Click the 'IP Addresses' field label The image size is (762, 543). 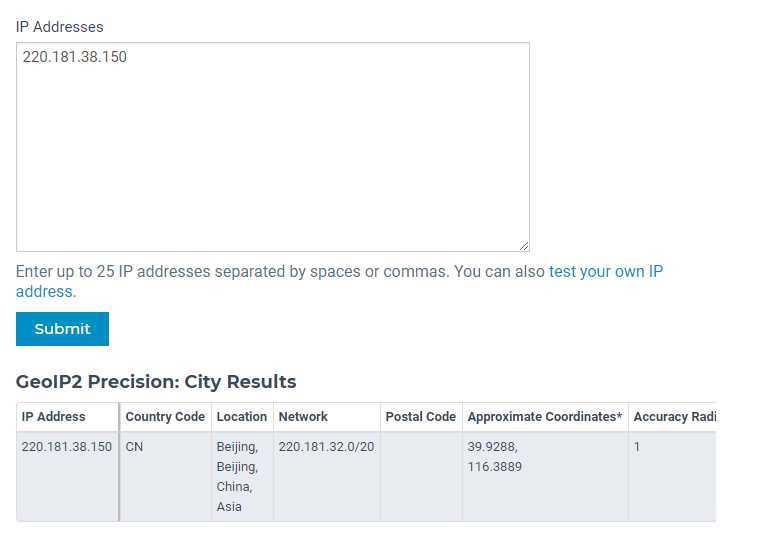59,27
